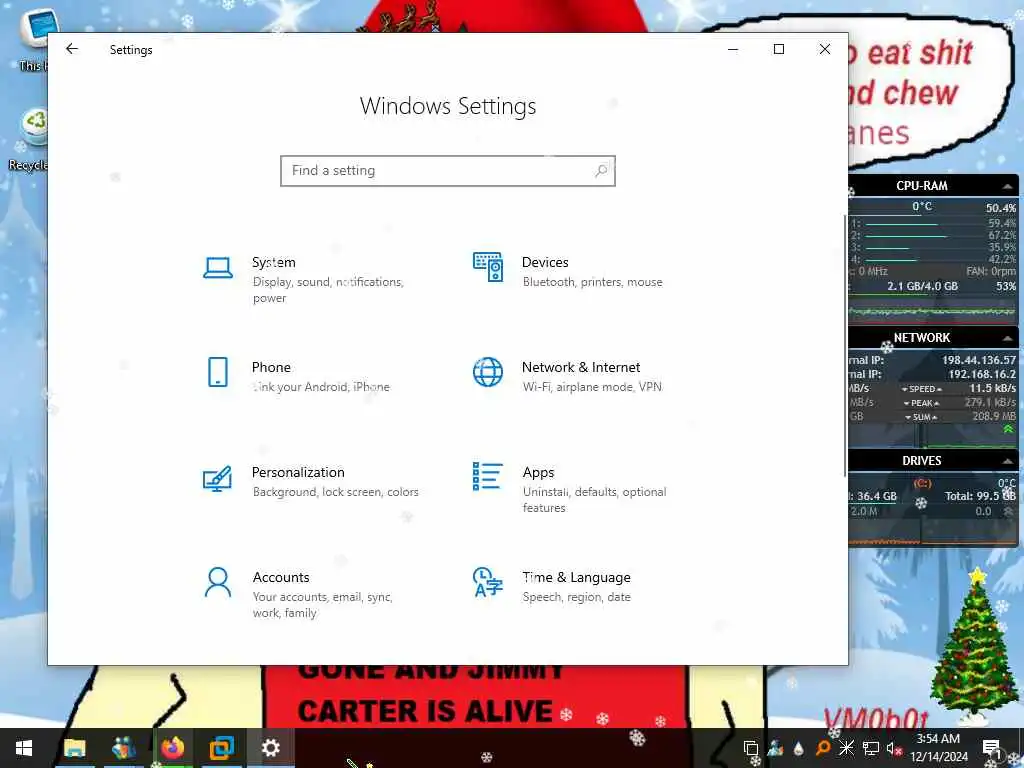Collapse the DRIVES widget section

(x=1008, y=461)
